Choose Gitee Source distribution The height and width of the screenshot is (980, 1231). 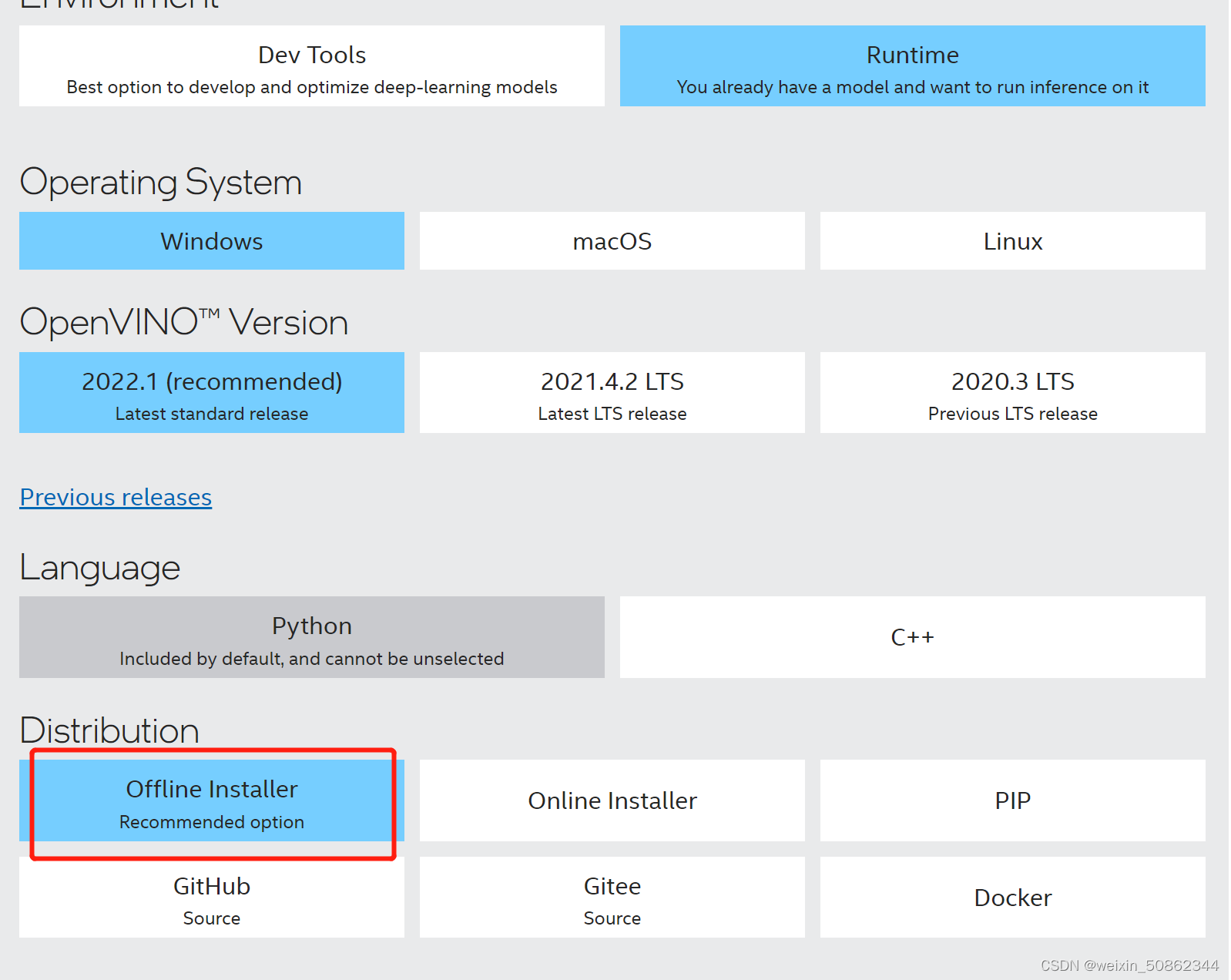coord(612,898)
